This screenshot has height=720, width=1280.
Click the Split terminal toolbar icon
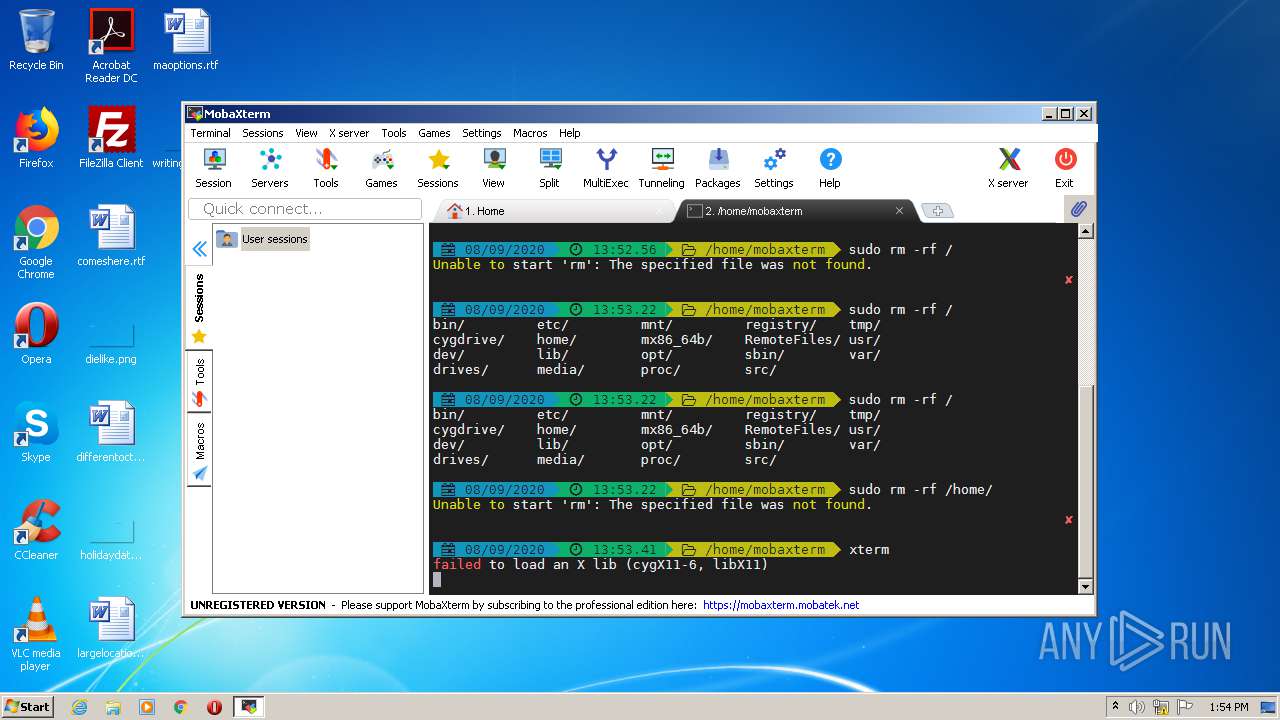550,168
